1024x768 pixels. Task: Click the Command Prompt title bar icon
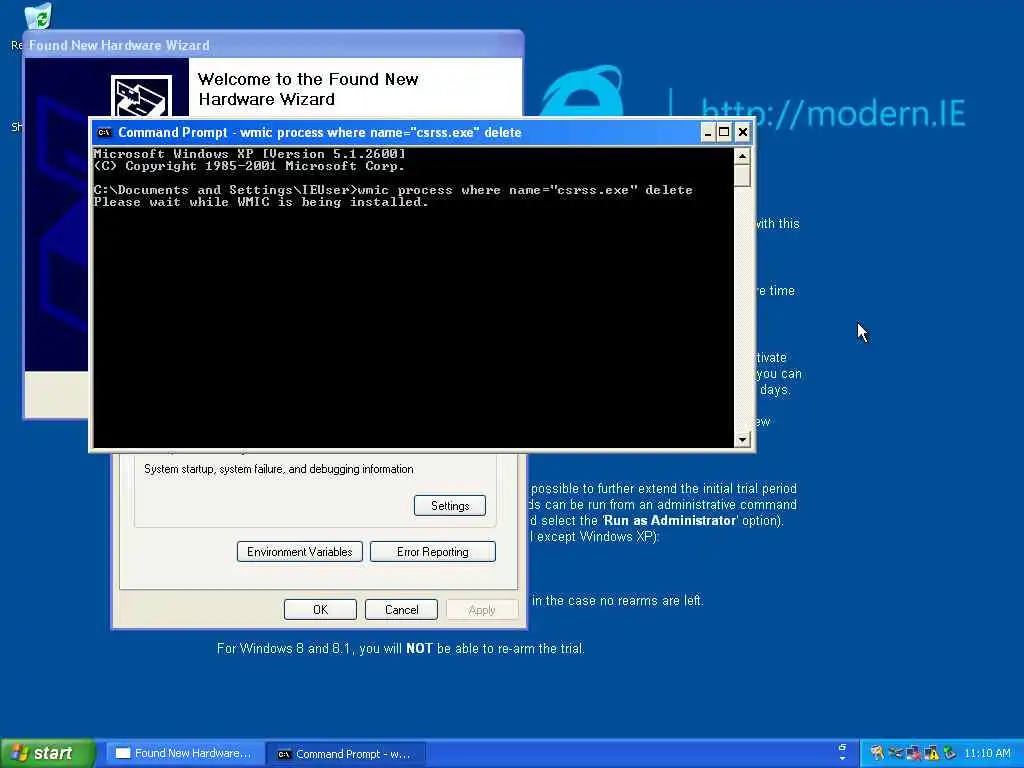pos(104,133)
